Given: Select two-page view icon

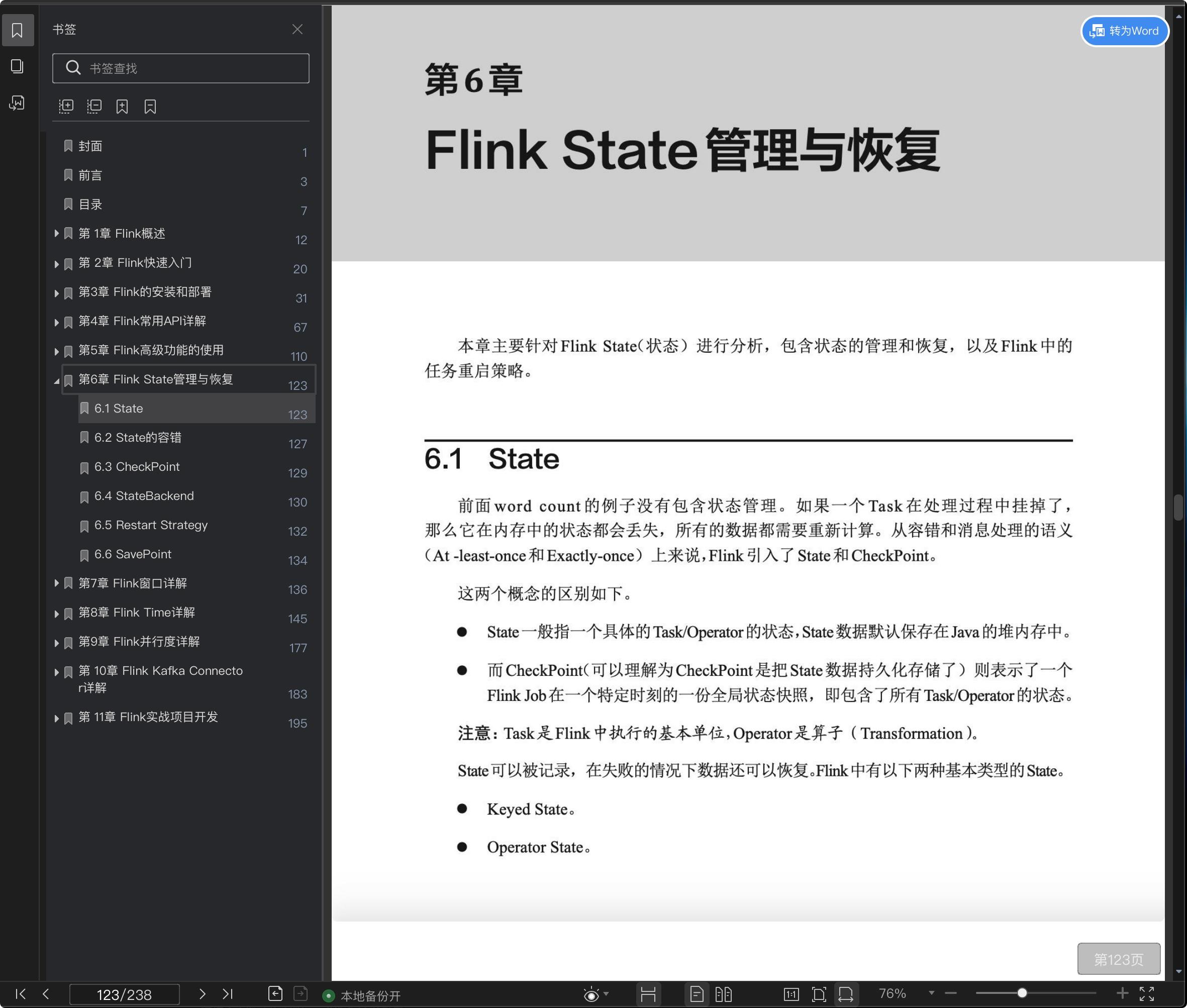Looking at the screenshot, I should pos(724,994).
